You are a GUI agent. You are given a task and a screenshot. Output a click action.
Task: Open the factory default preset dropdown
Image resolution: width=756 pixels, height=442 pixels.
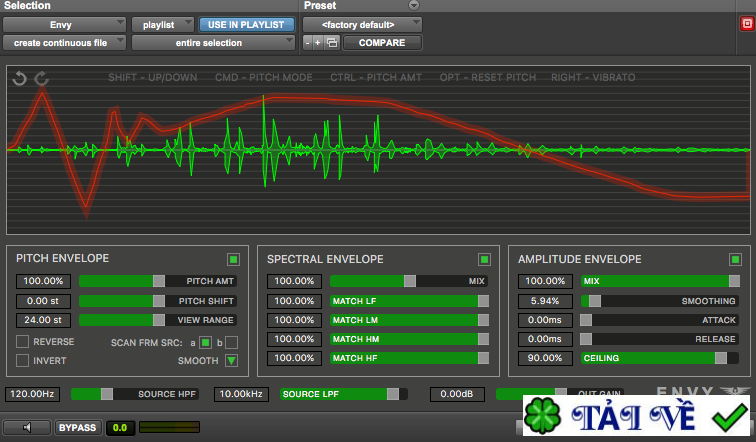pyautogui.click(x=362, y=24)
